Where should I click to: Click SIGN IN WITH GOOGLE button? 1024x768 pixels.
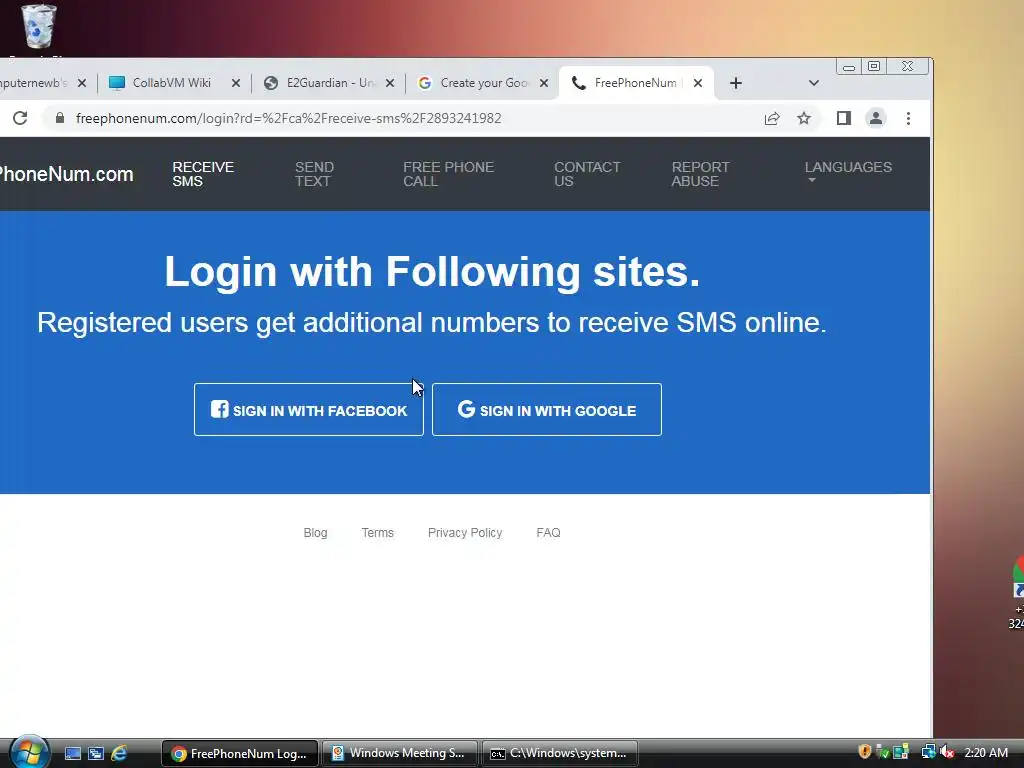[x=547, y=409]
